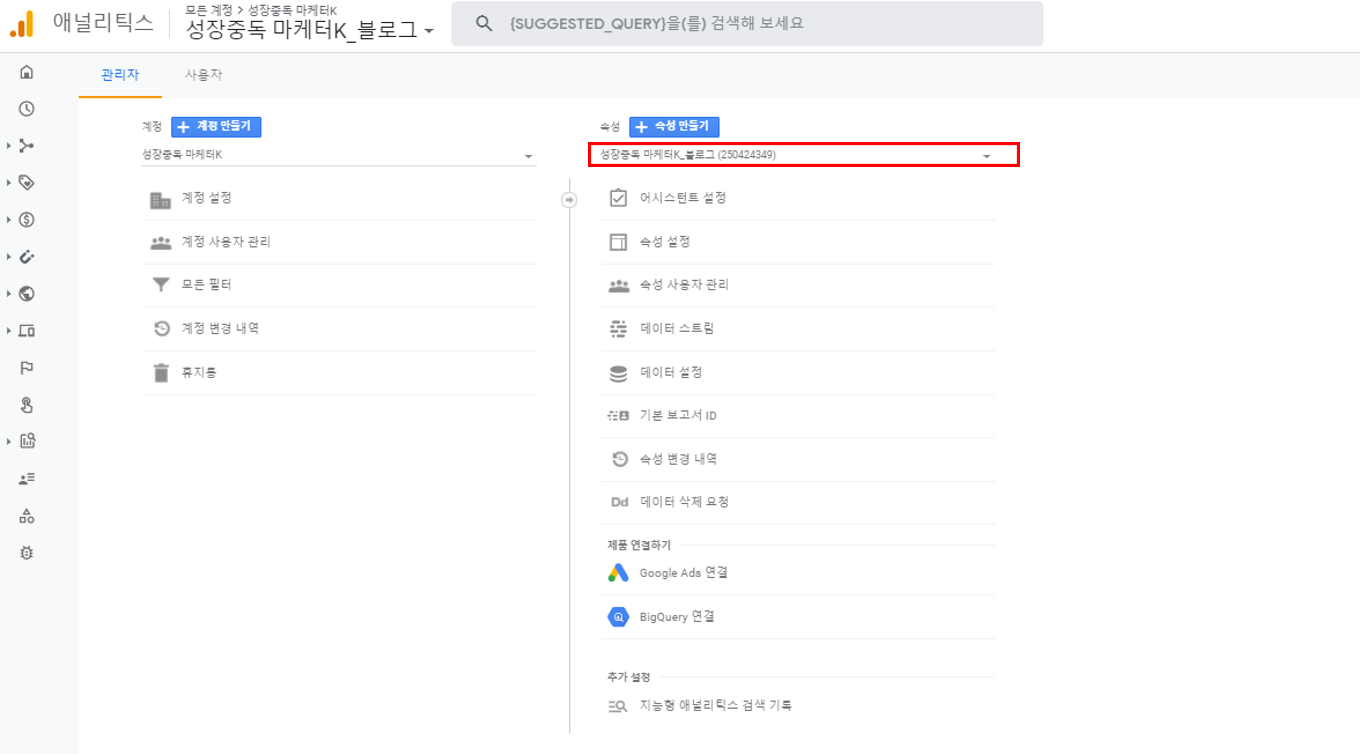This screenshot has width=1360, height=754.
Task: Click the checklist icon for 어시스턴트 설정
Action: click(618, 198)
